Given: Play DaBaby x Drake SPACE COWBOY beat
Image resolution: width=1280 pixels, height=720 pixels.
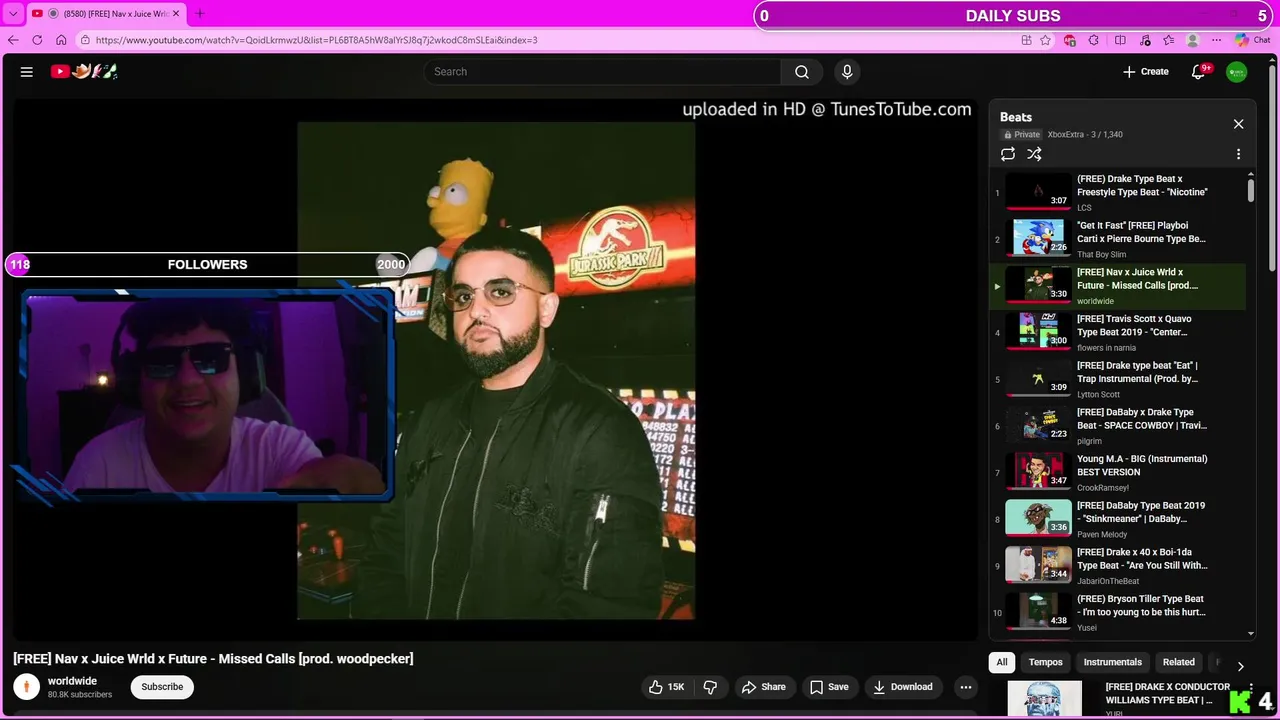Looking at the screenshot, I should (x=1118, y=426).
